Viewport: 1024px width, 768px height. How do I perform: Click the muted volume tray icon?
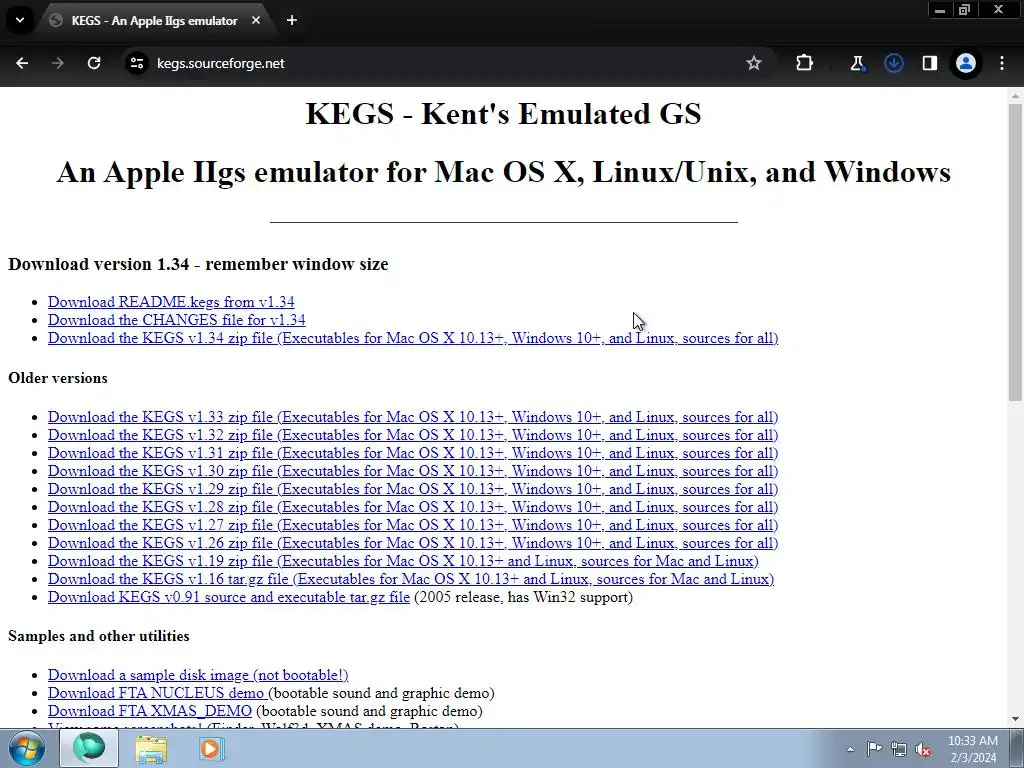coord(923,749)
